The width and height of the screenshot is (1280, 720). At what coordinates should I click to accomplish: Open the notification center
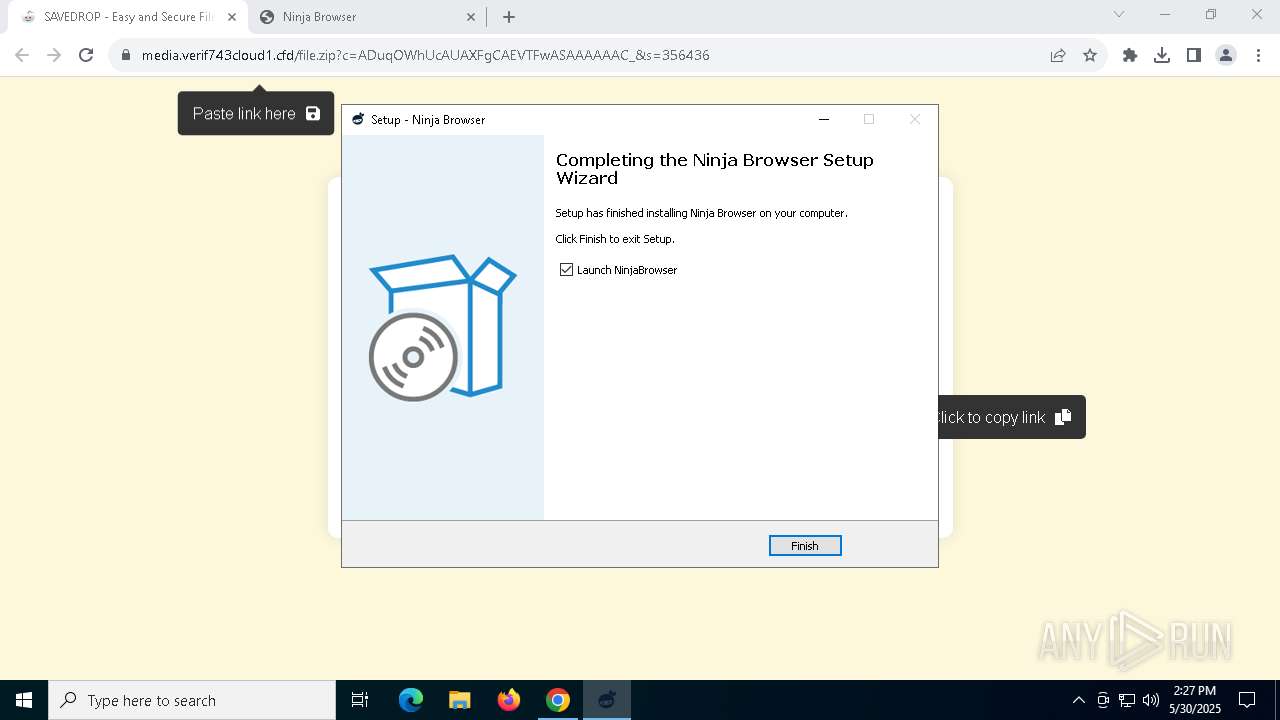(x=1247, y=700)
